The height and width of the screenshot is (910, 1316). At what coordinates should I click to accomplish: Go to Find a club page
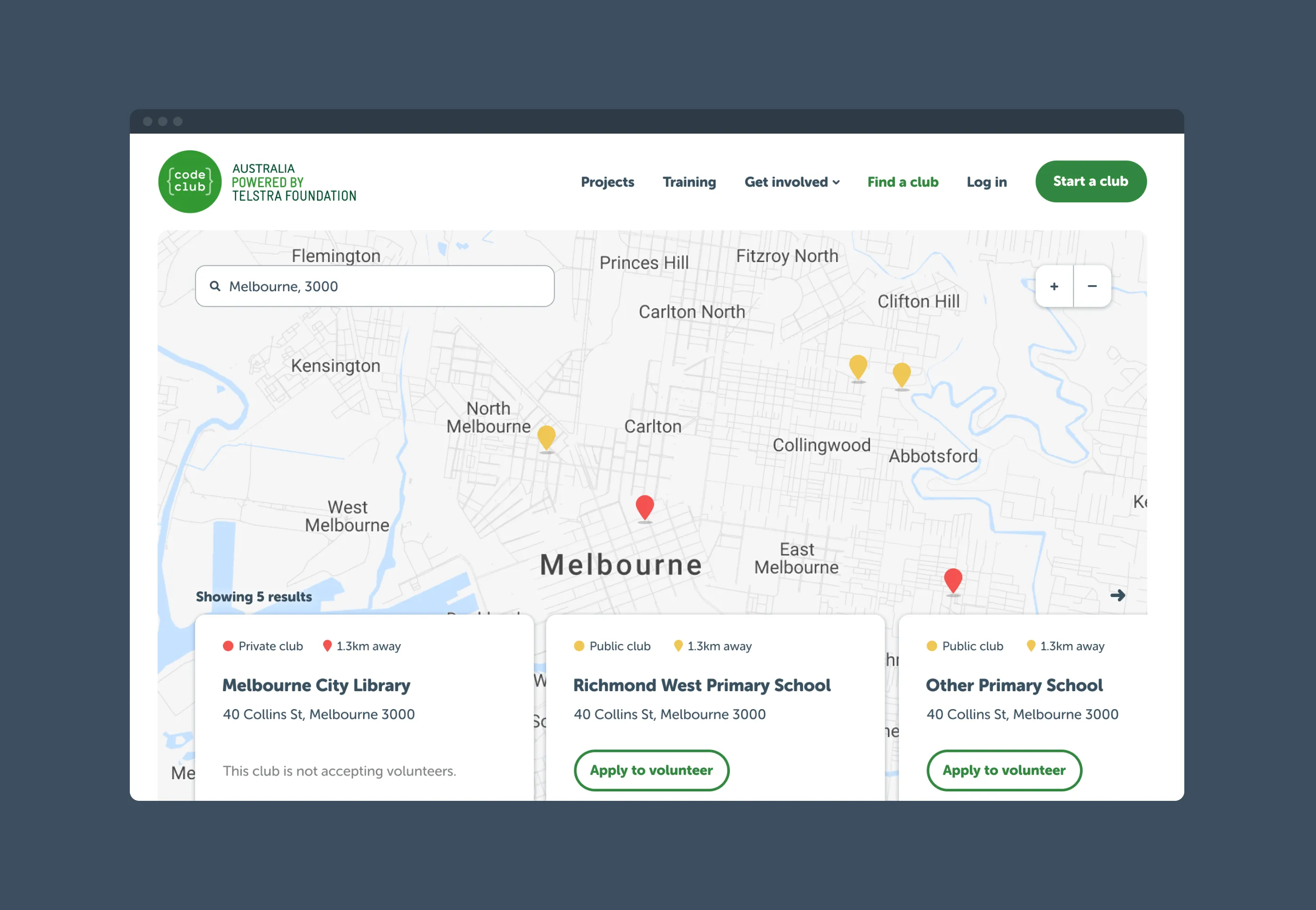(903, 182)
